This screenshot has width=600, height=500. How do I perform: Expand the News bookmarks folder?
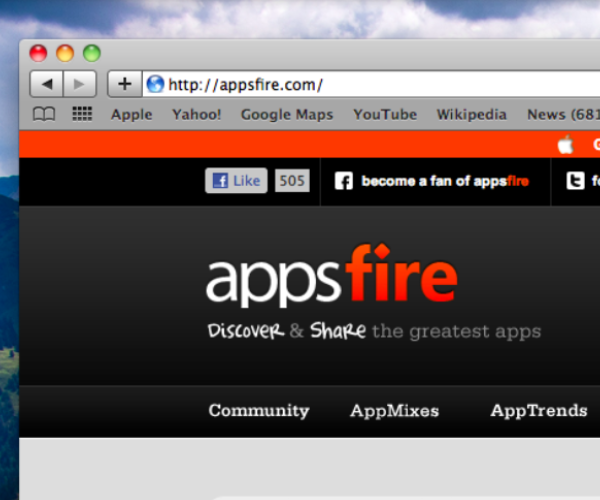pyautogui.click(x=563, y=114)
